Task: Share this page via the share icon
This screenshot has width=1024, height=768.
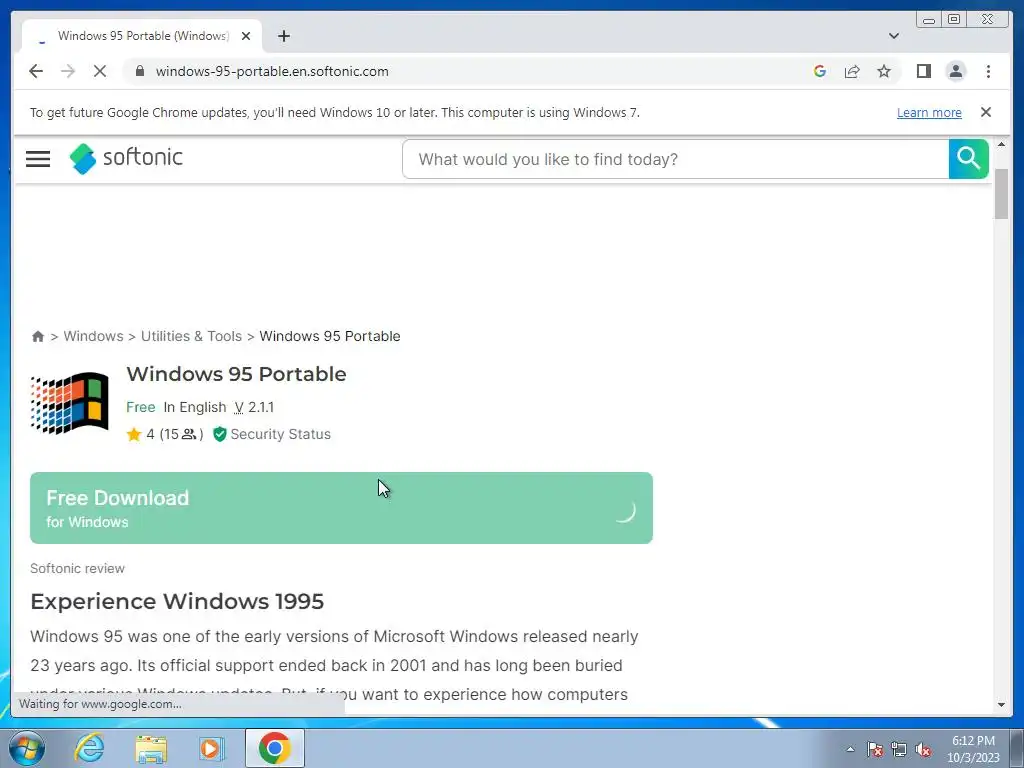Action: click(x=852, y=71)
